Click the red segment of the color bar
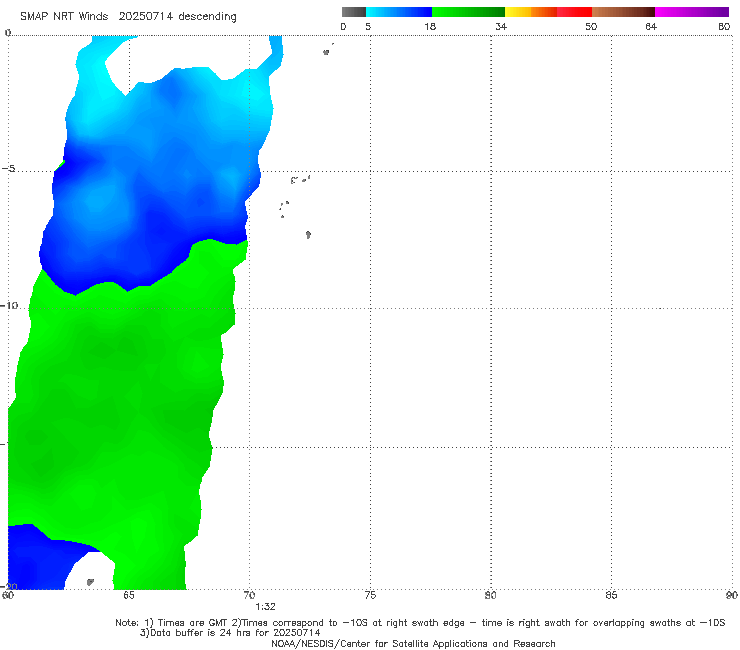This screenshot has height=650, width=740. pos(574,12)
